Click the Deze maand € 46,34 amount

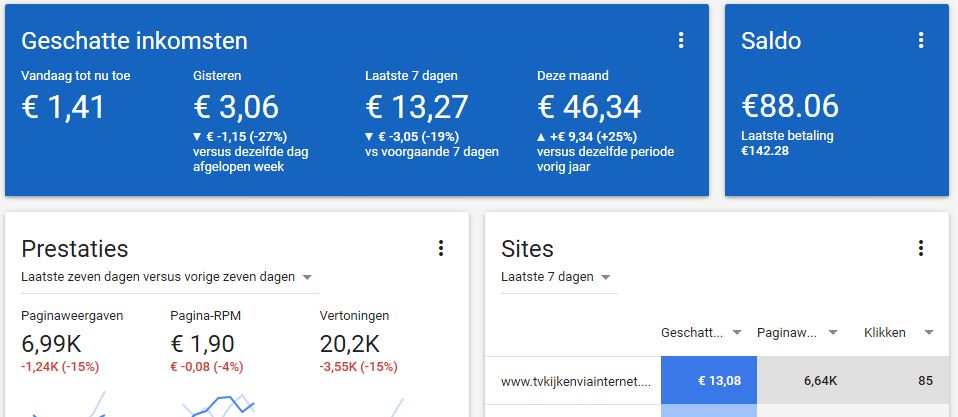click(589, 107)
